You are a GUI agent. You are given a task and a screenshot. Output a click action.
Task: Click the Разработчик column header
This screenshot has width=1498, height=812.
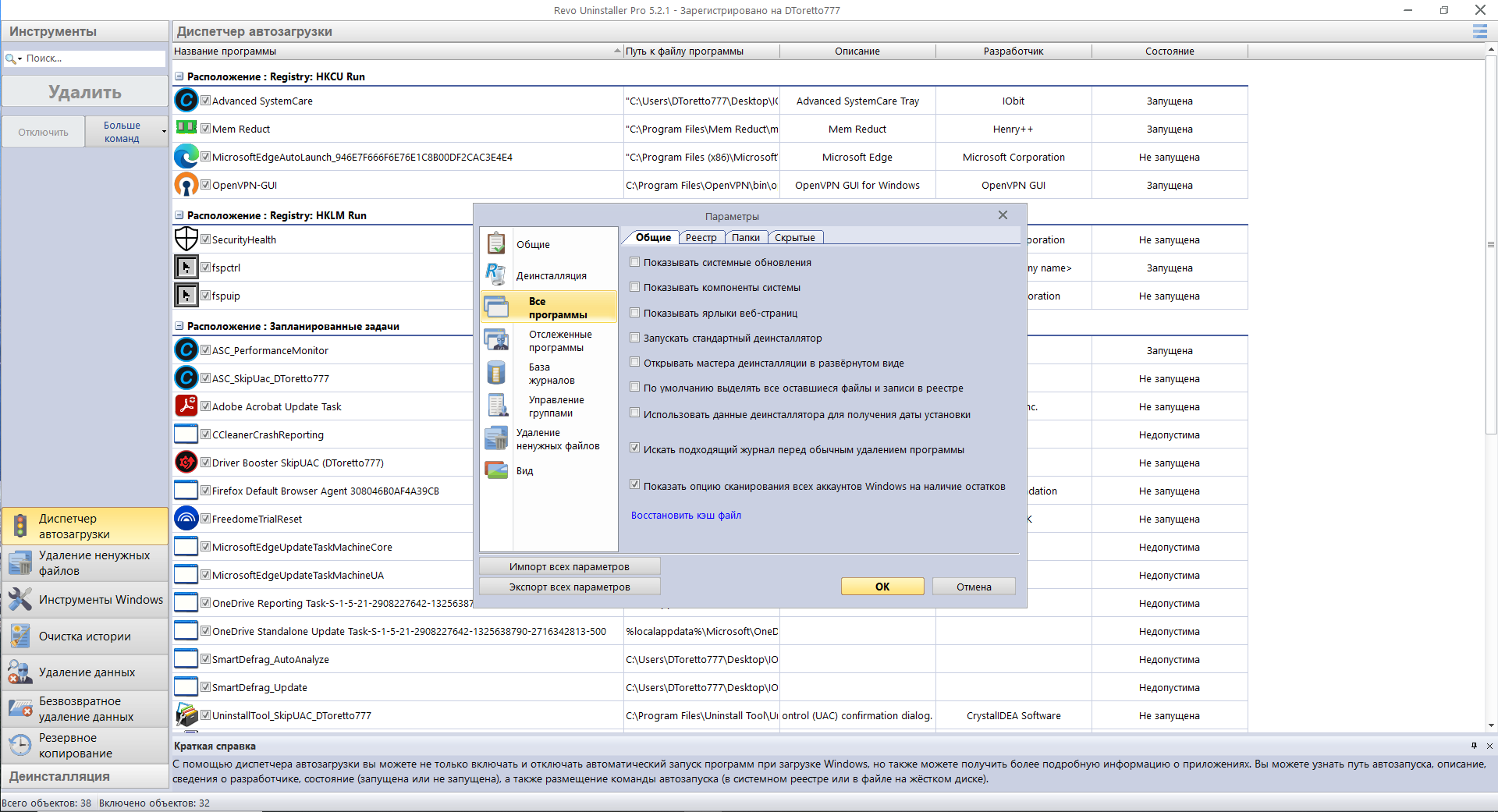coord(1013,51)
